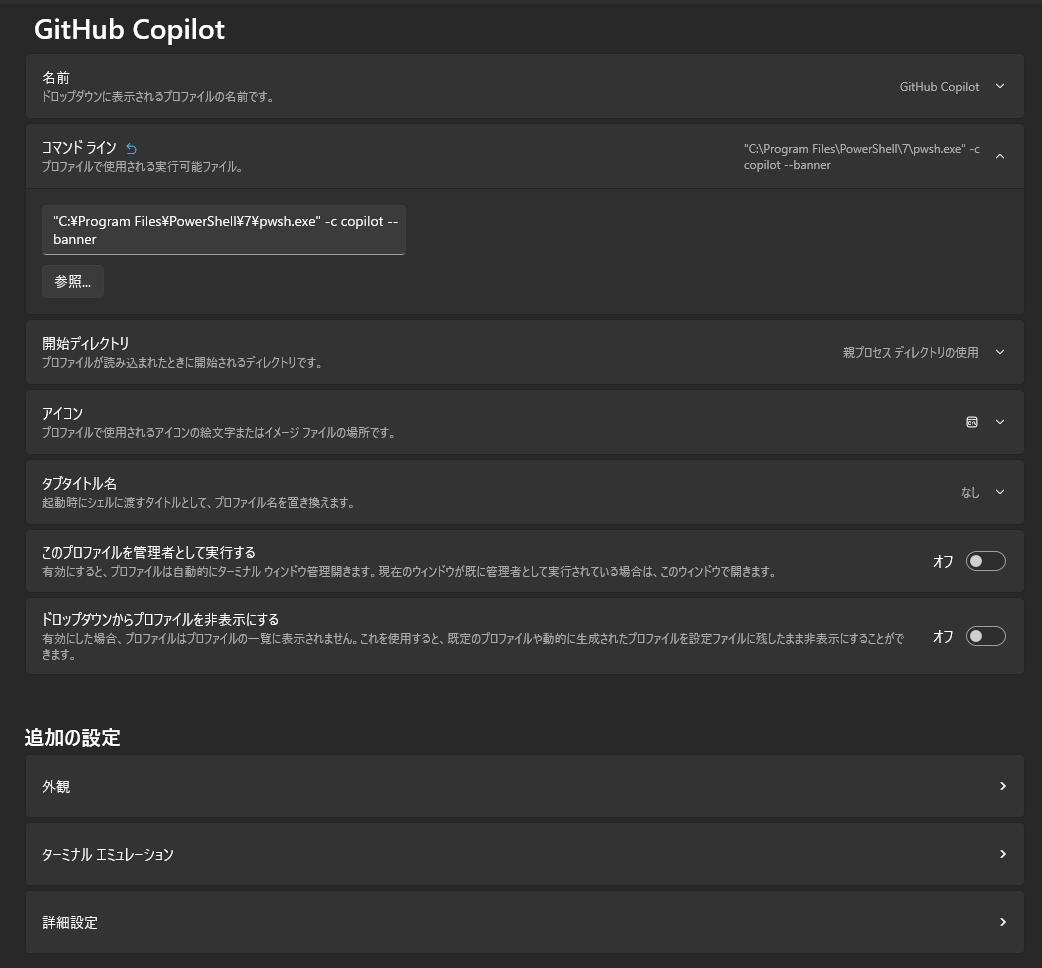Click the right arrow chevron on 詳細設定
This screenshot has width=1042, height=968.
[1002, 922]
